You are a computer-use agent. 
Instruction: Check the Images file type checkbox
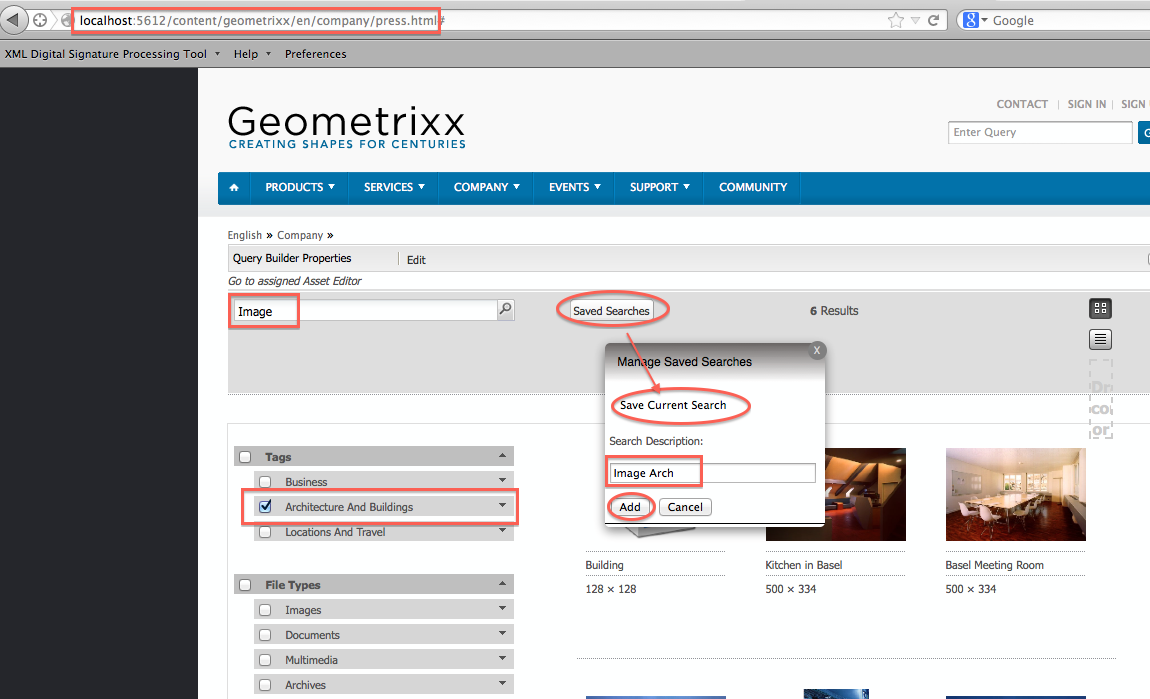tap(265, 610)
